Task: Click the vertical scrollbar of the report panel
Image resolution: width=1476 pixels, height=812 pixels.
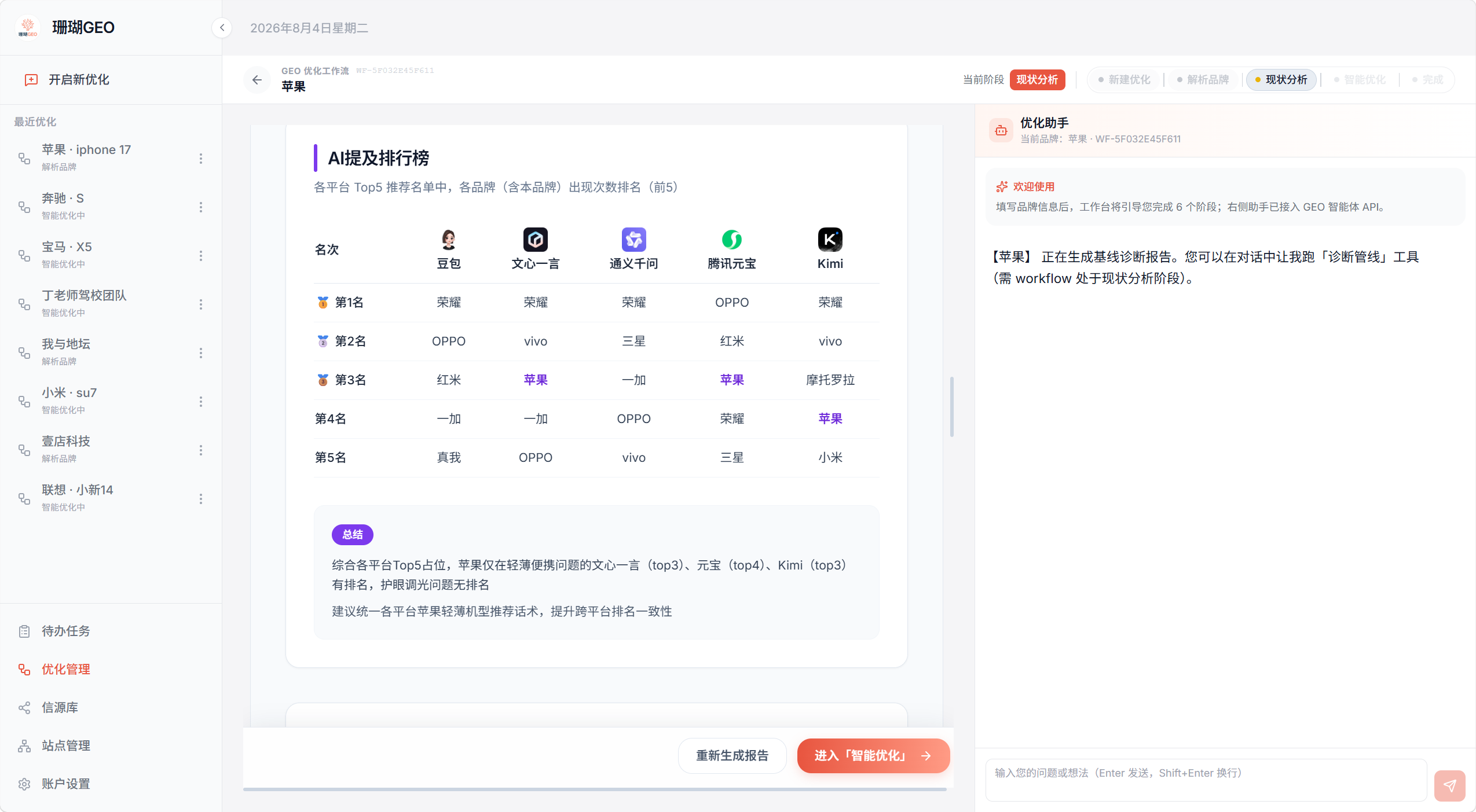Action: (x=951, y=407)
